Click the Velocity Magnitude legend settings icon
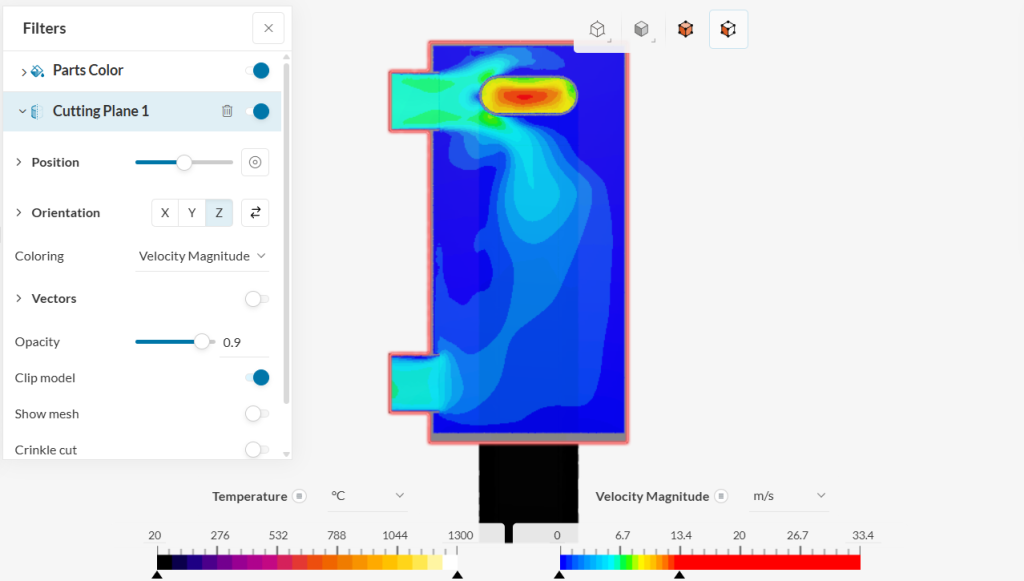The image size is (1024, 581). pos(721,497)
